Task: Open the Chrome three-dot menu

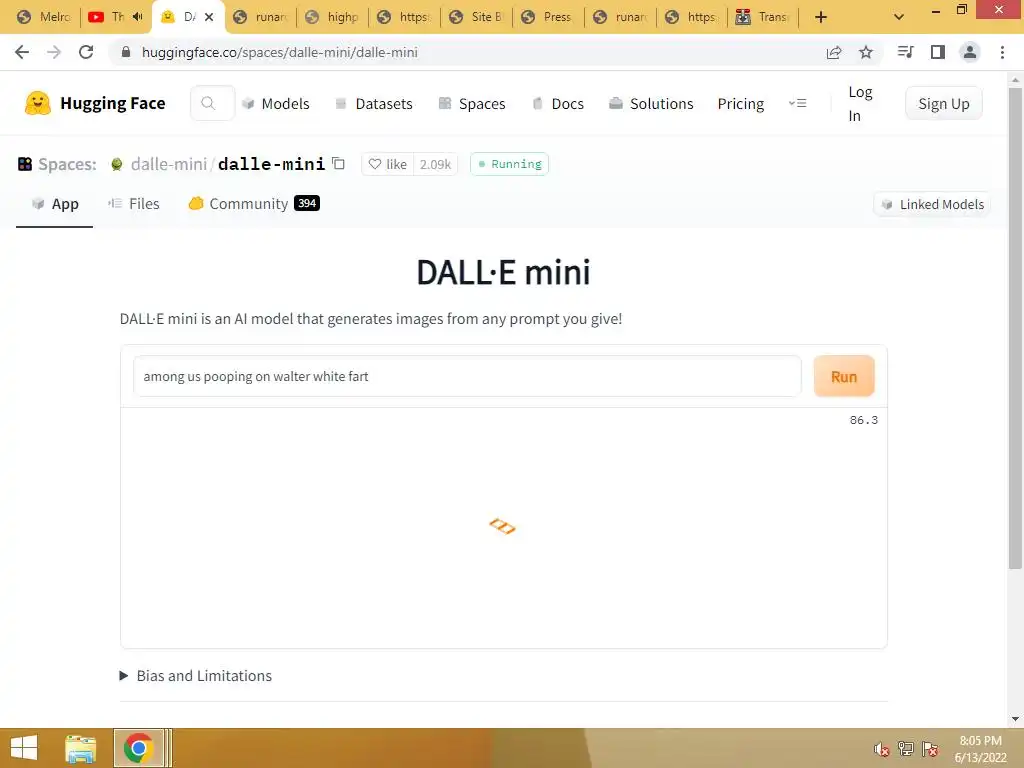Action: 1002,52
